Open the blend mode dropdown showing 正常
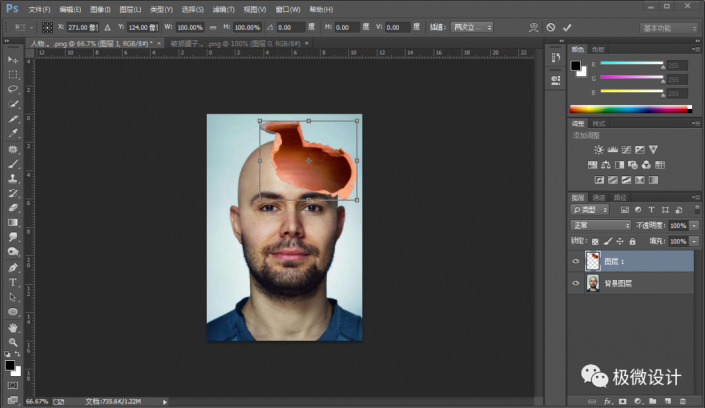 (x=600, y=226)
